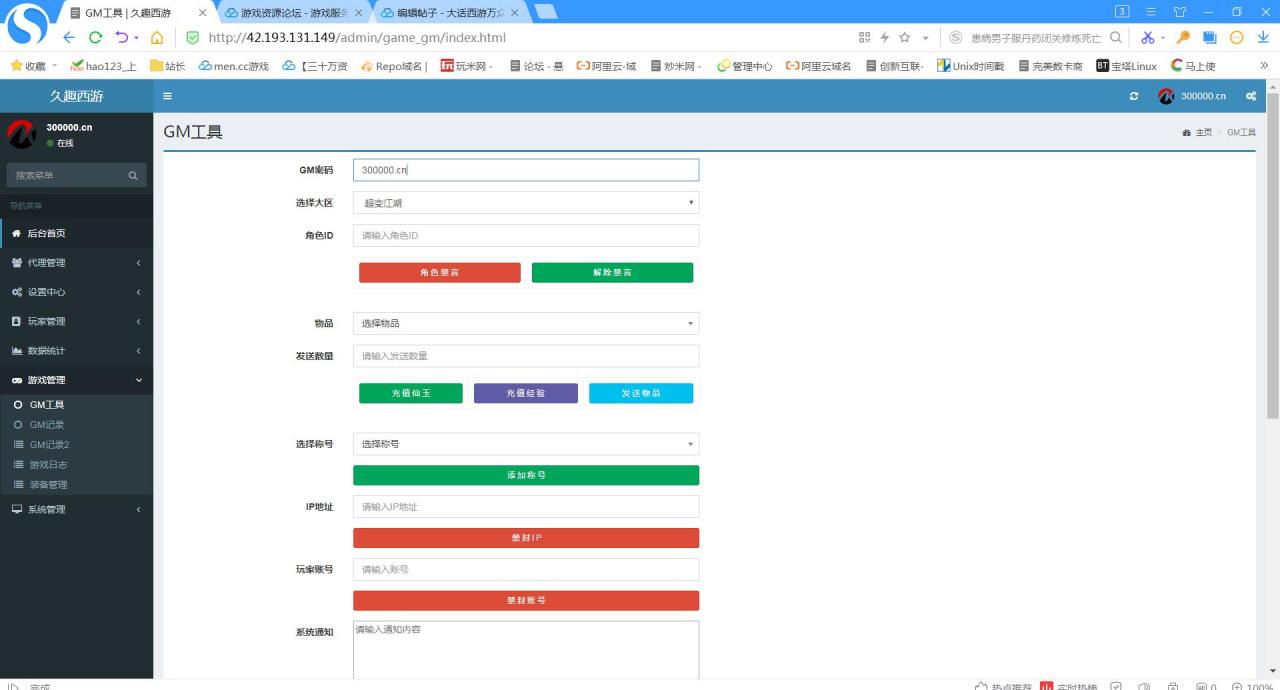Click the IP地址 input field
The image size is (1280, 690).
coord(526,507)
